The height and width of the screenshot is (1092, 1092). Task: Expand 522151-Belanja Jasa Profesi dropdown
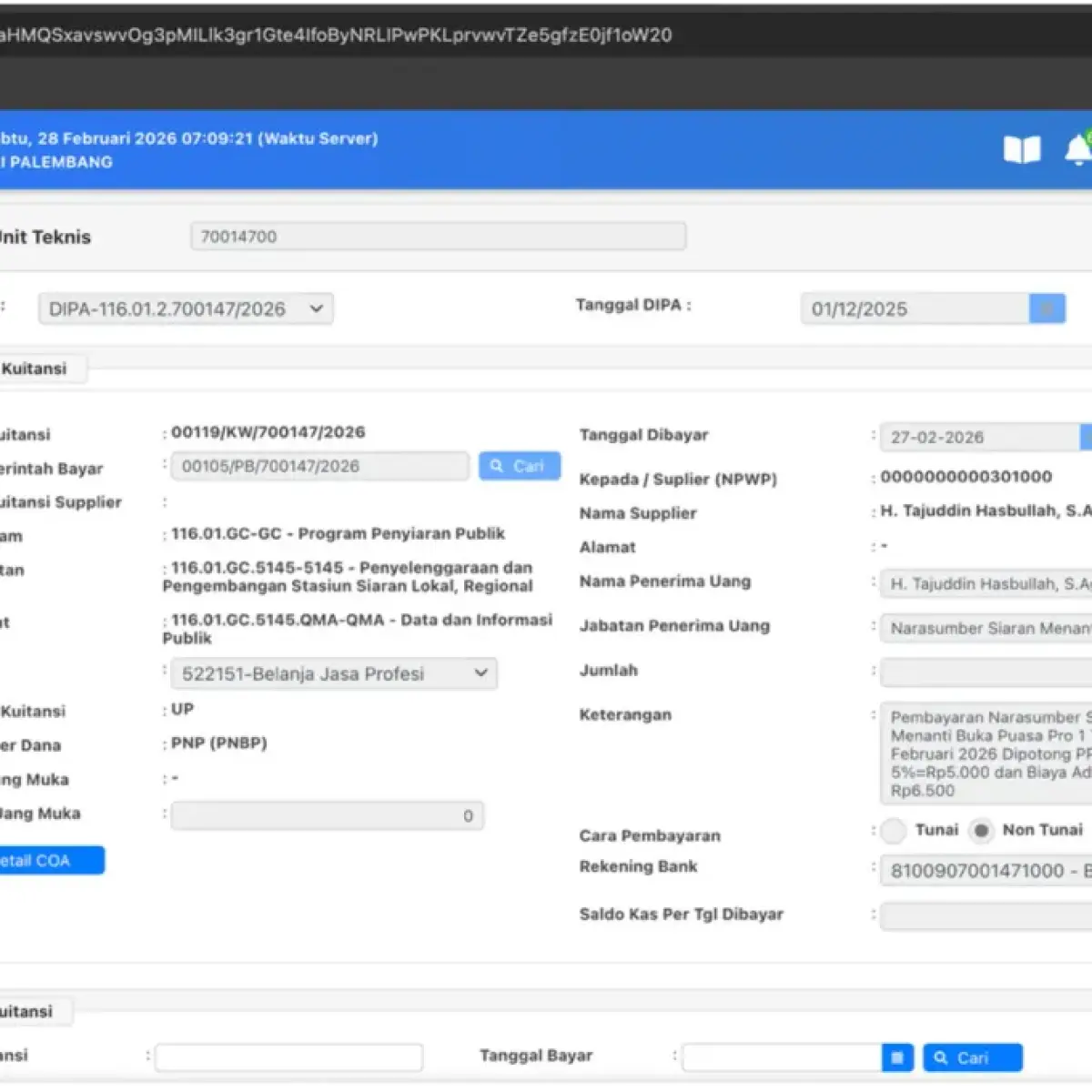333,673
